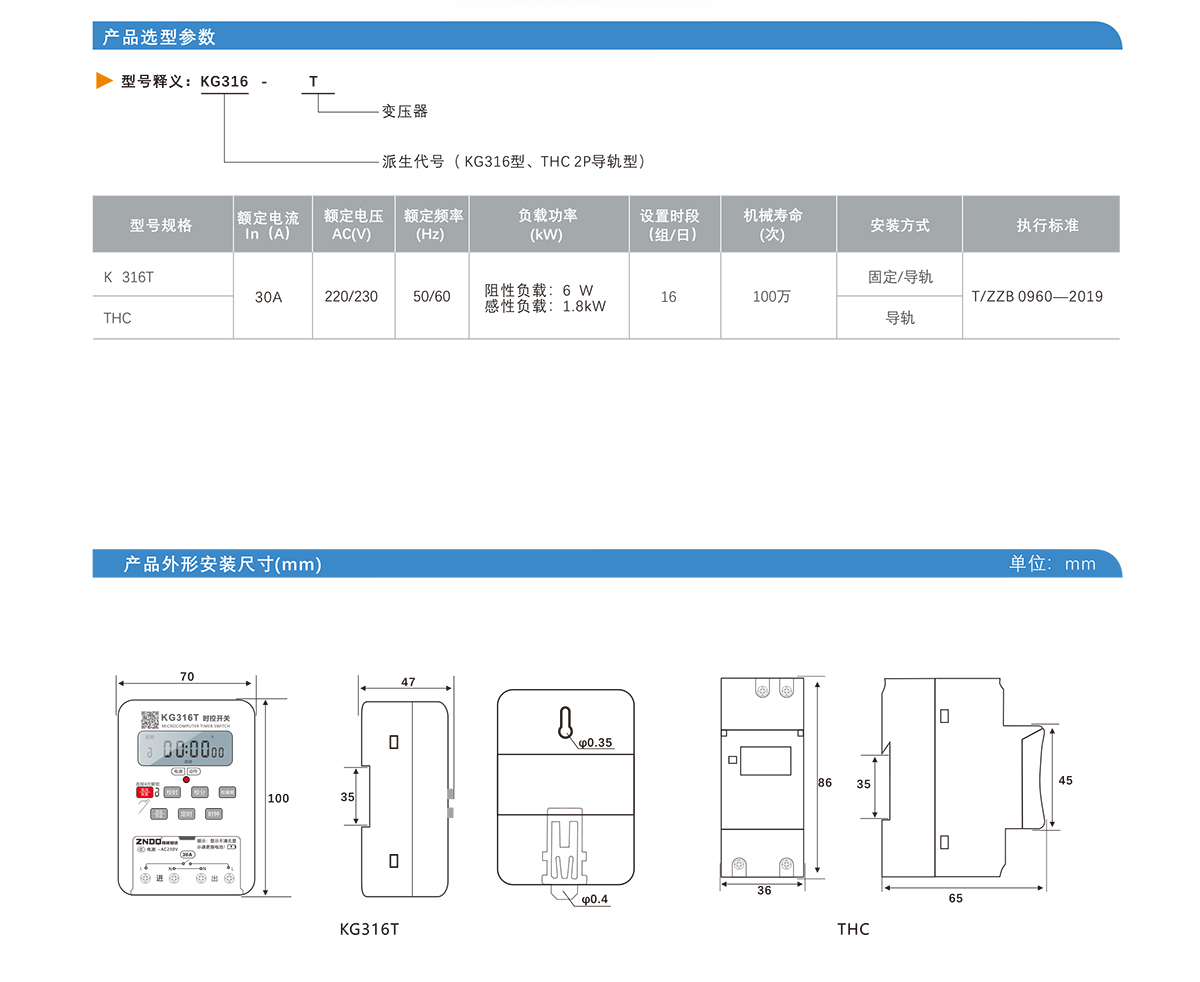Click the red indicator LED below the LCD
The height and width of the screenshot is (982, 1200).
tap(185, 779)
